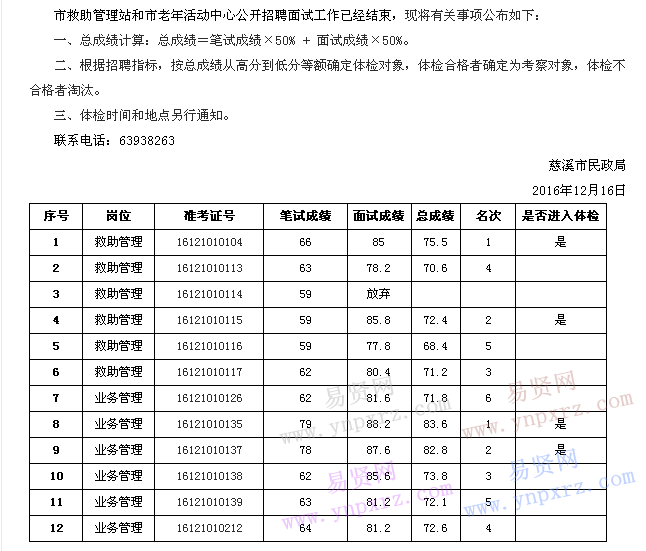Viewport: 646px width, 551px height.
Task: Click written score 64
Action: 305,528
